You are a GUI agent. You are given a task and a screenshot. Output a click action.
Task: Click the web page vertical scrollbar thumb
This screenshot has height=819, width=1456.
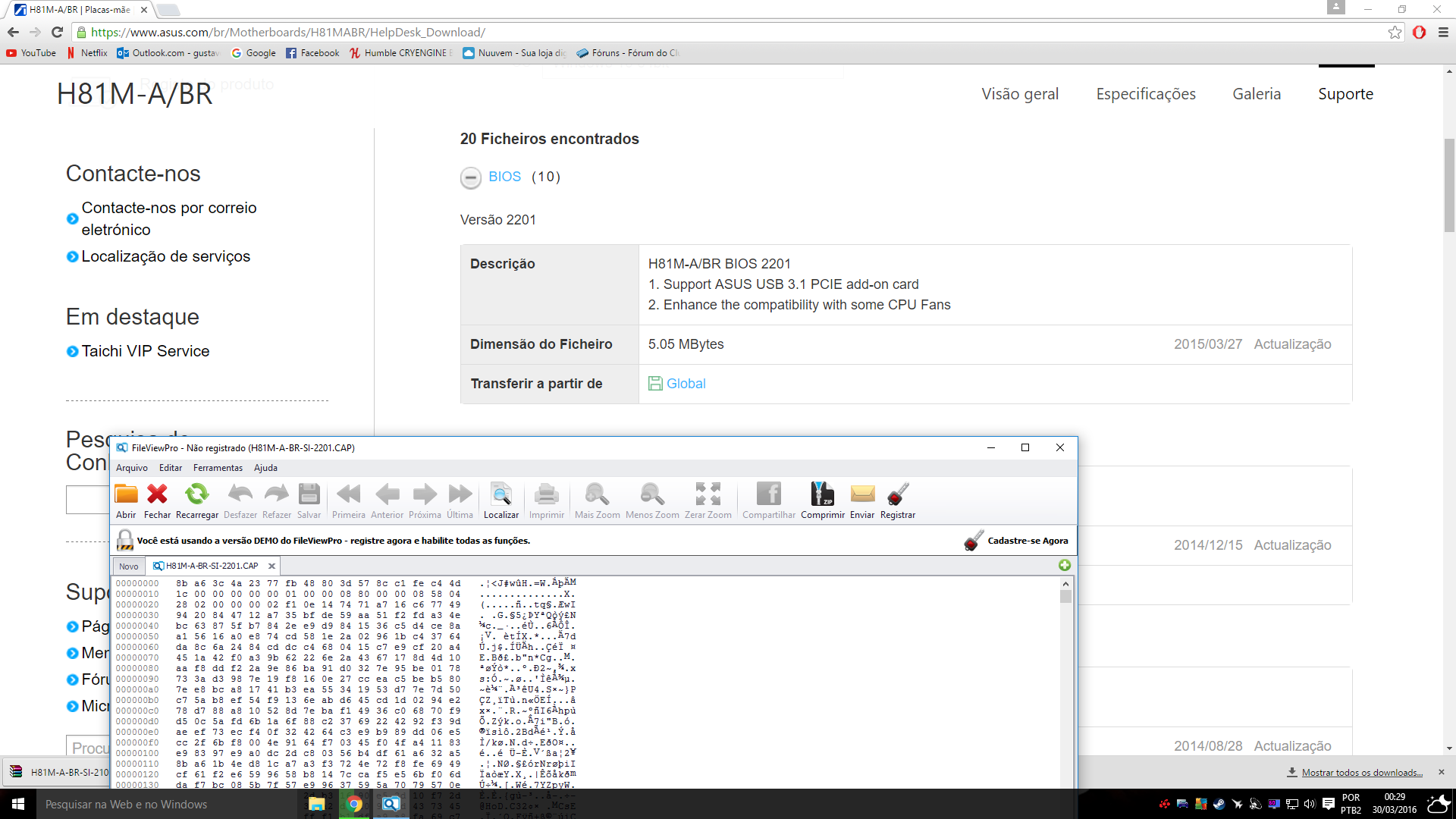[x=1449, y=184]
